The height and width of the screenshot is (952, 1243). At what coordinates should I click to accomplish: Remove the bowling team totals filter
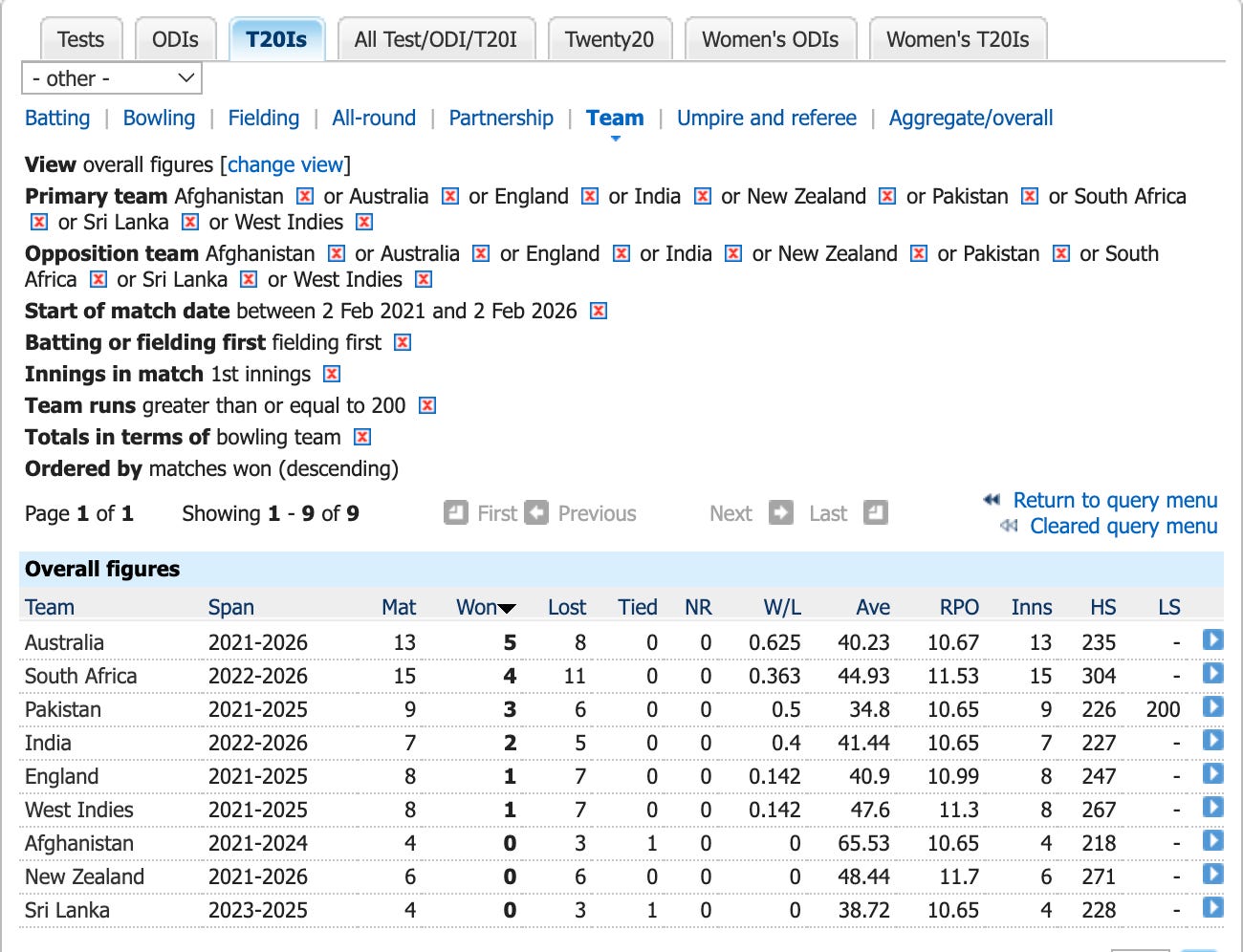point(362,437)
